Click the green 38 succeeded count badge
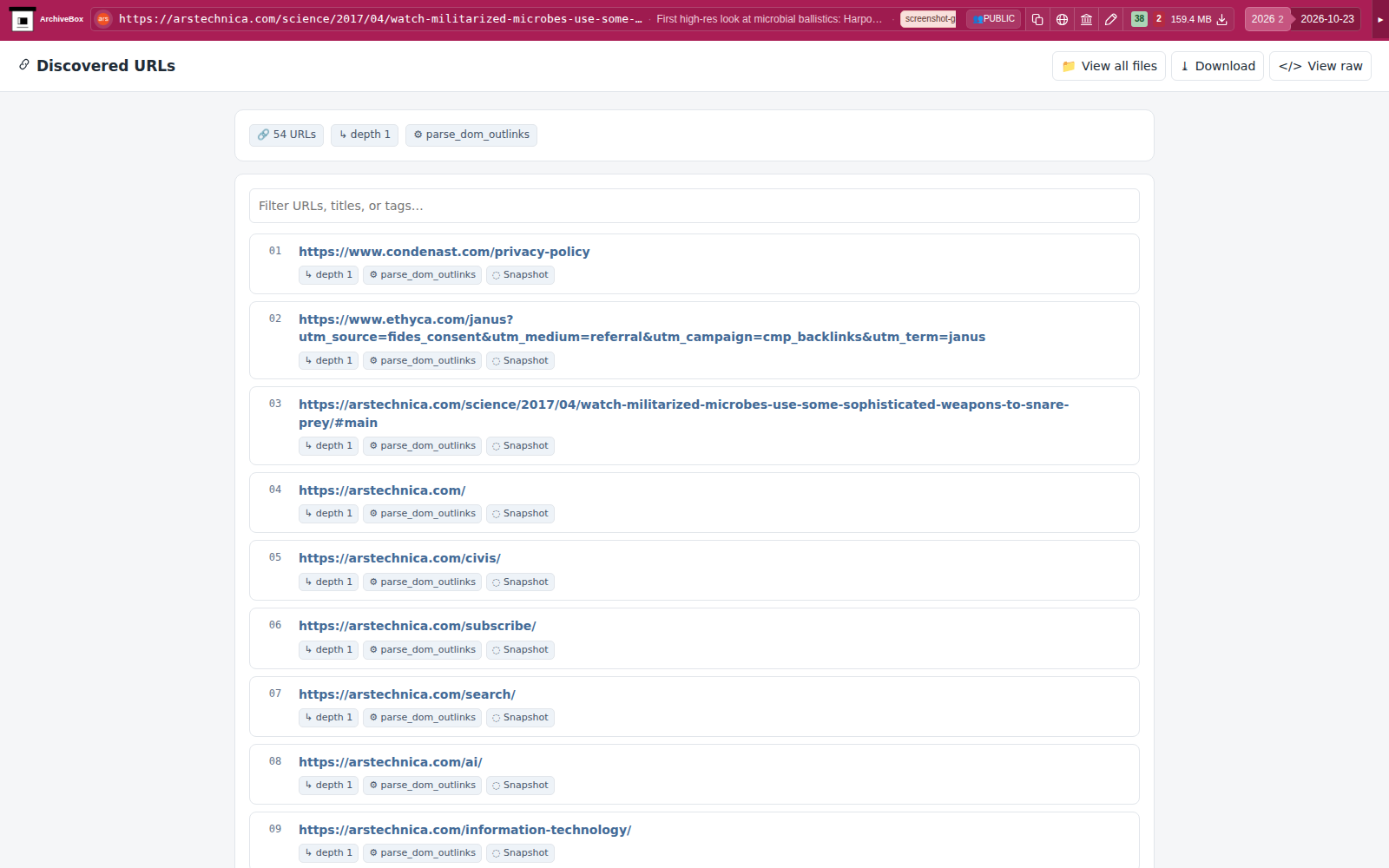Image resolution: width=1389 pixels, height=868 pixels. (1139, 19)
